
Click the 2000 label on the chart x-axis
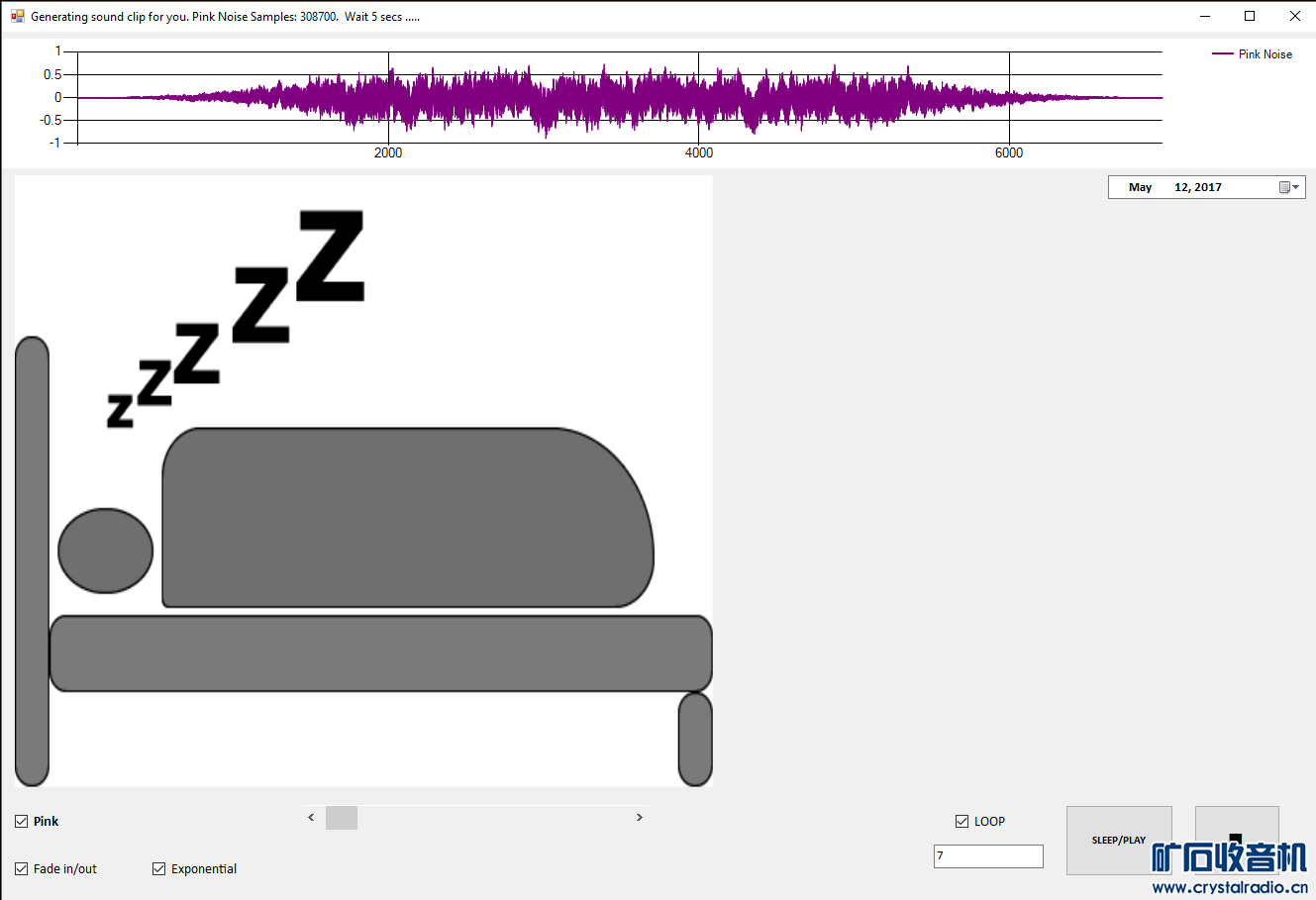point(388,152)
